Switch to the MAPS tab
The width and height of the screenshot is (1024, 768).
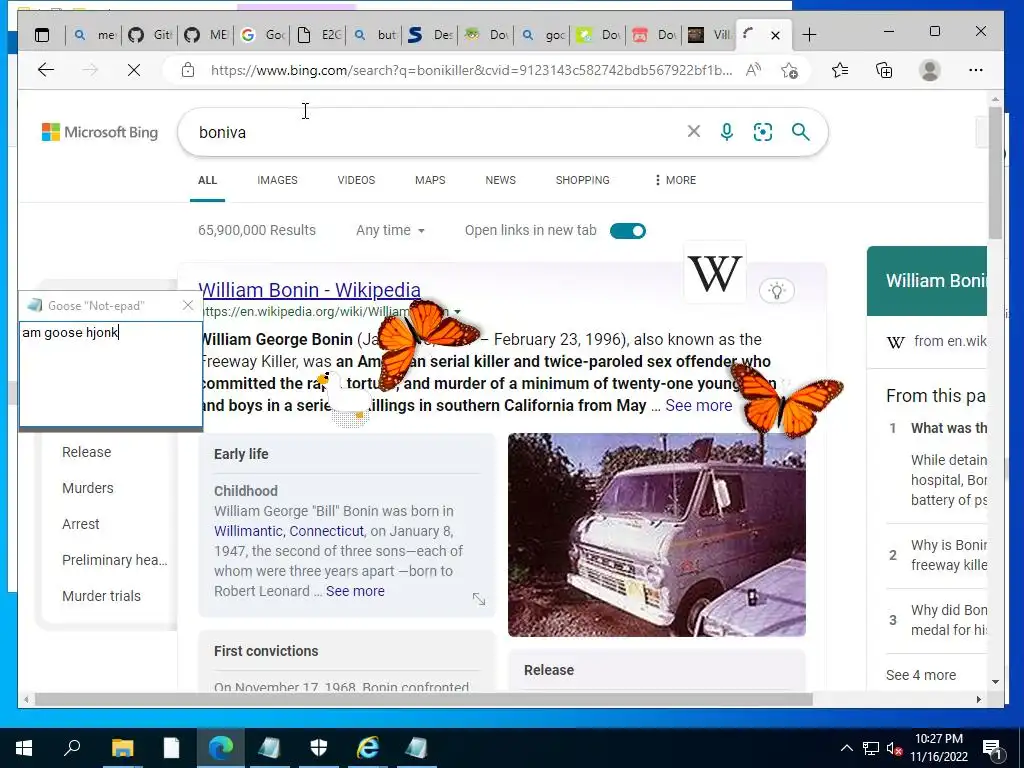click(x=430, y=180)
